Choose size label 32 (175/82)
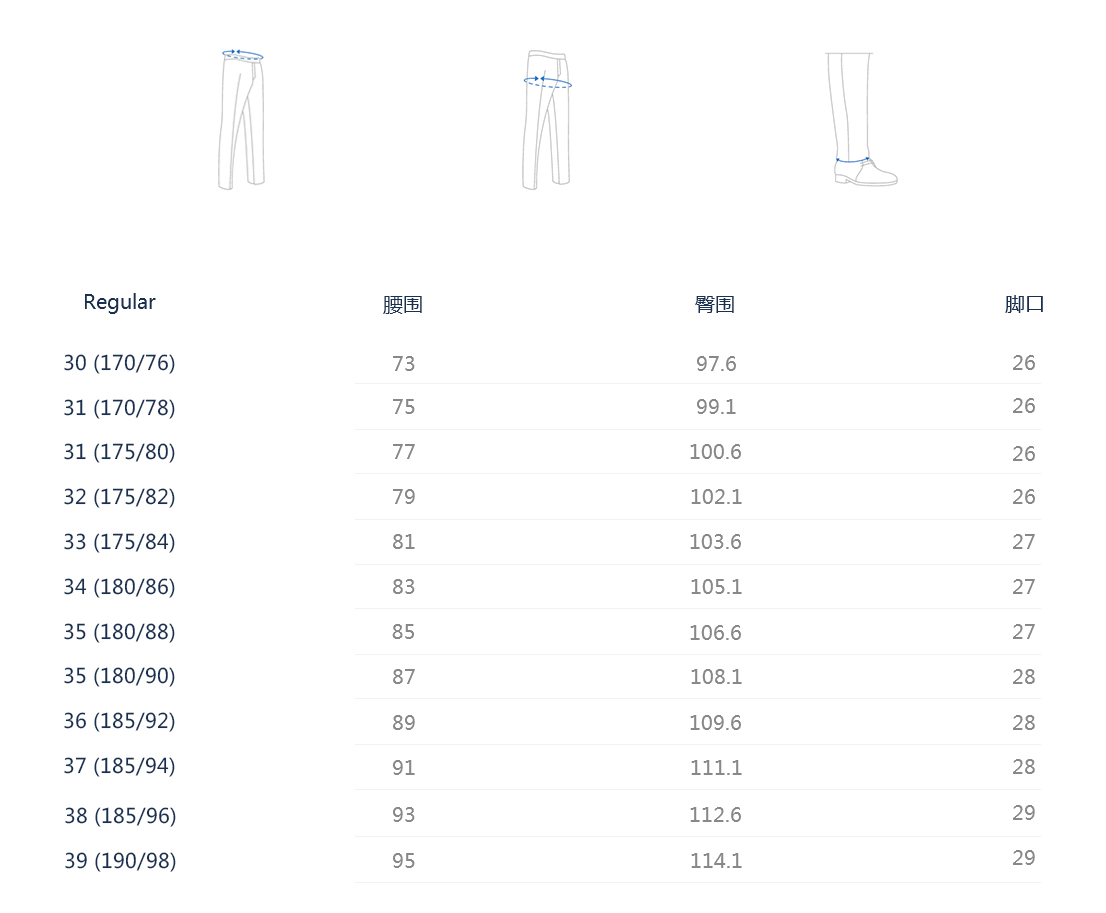 pos(119,497)
